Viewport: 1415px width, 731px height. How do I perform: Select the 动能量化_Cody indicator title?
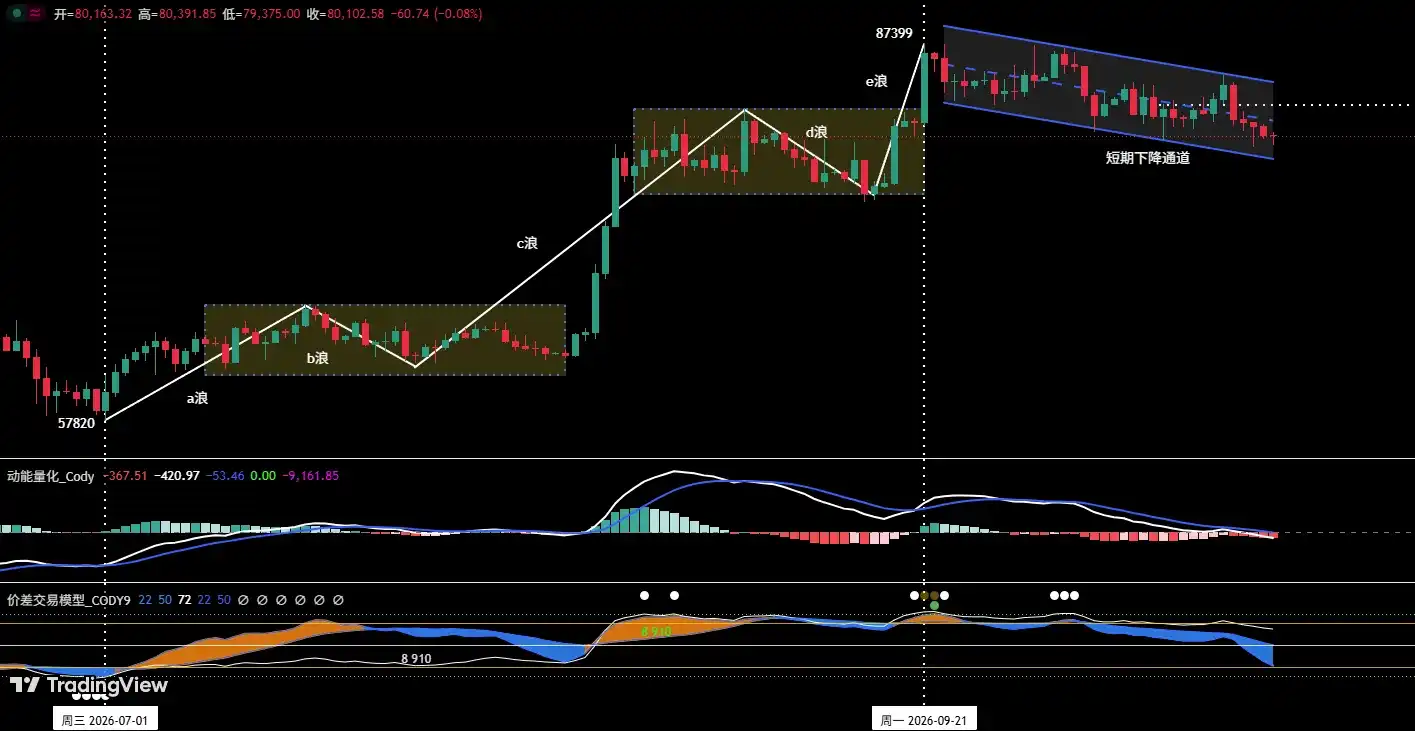point(51,476)
